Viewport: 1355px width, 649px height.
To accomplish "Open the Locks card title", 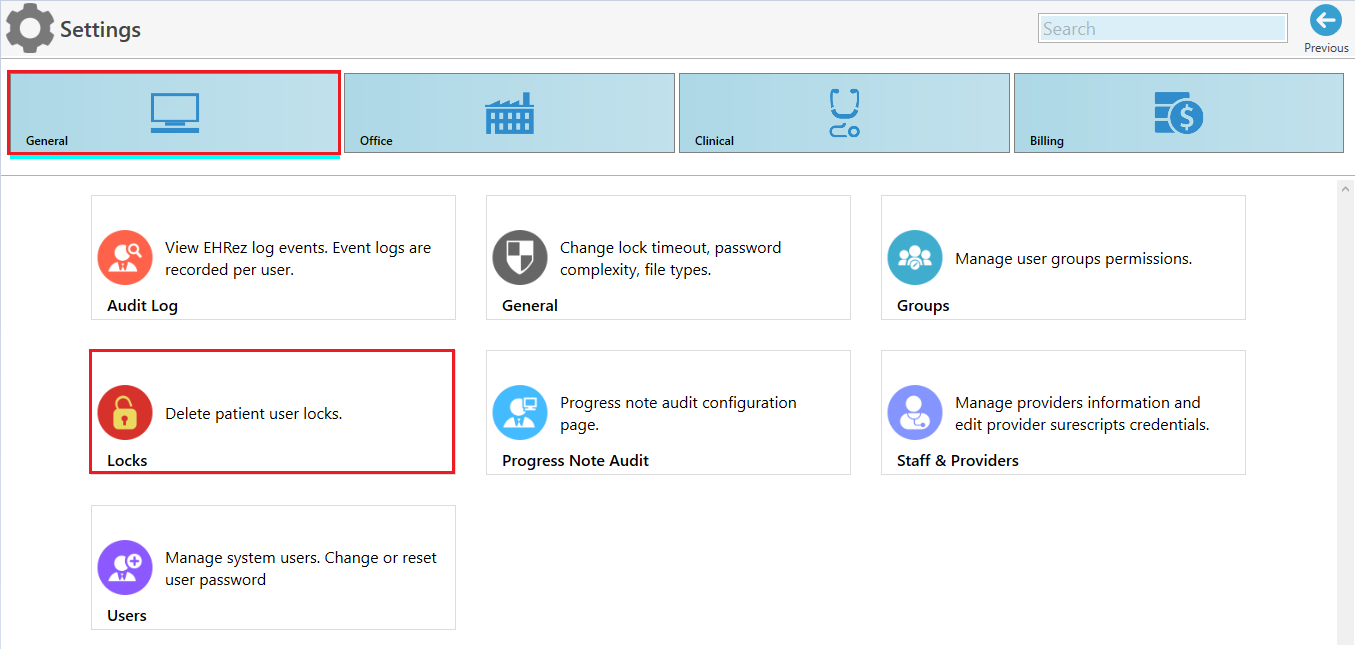I will point(127,461).
